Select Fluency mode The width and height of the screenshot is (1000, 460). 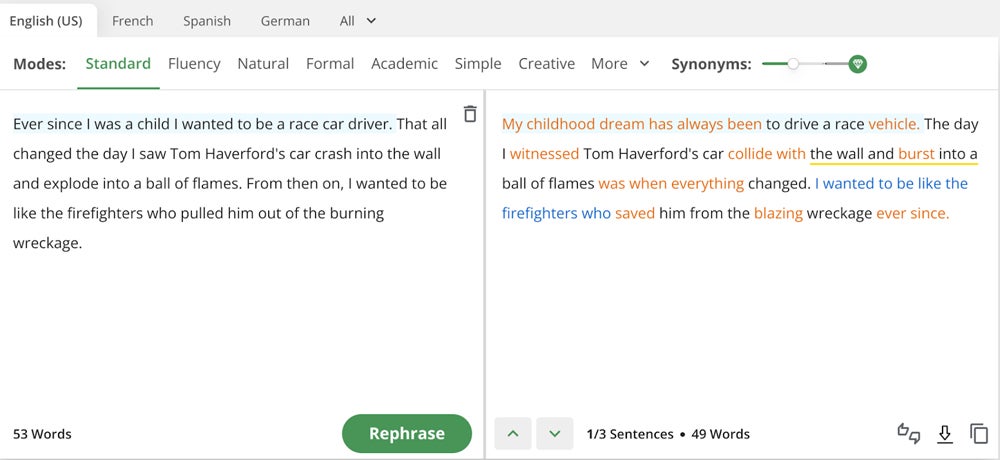point(195,64)
